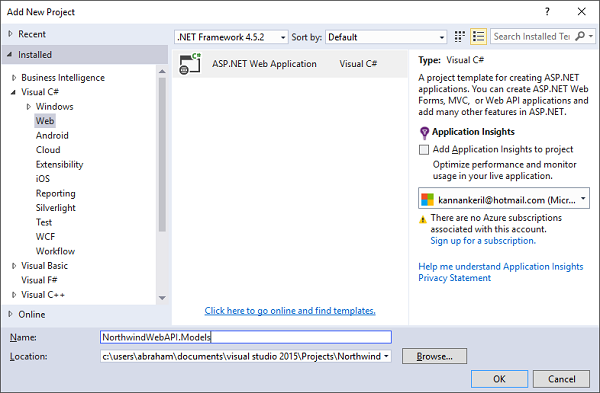Open the Sort by Default dropdown
600x393 pixels.
(386, 37)
